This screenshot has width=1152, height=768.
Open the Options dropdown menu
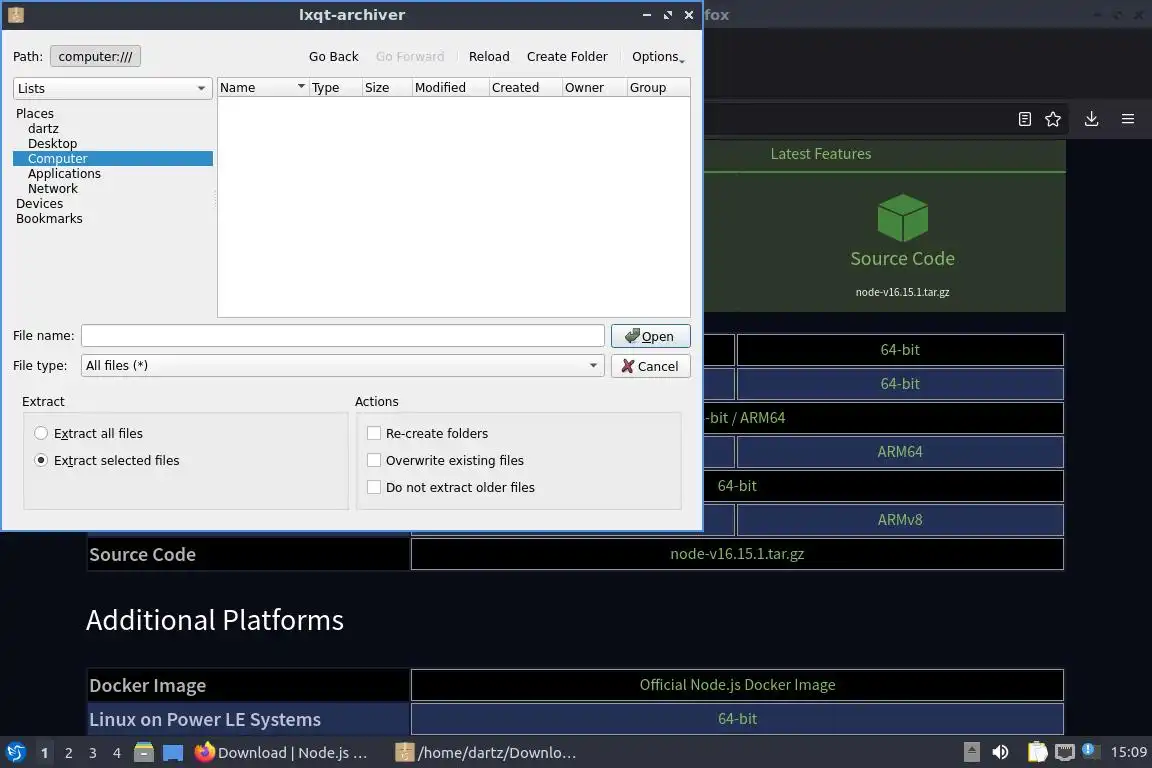[x=658, y=57]
